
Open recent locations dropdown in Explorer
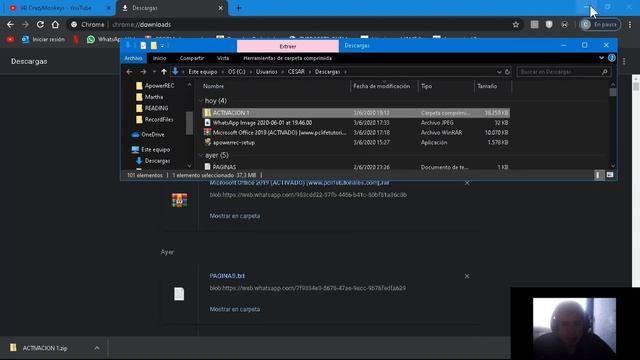coord(154,72)
